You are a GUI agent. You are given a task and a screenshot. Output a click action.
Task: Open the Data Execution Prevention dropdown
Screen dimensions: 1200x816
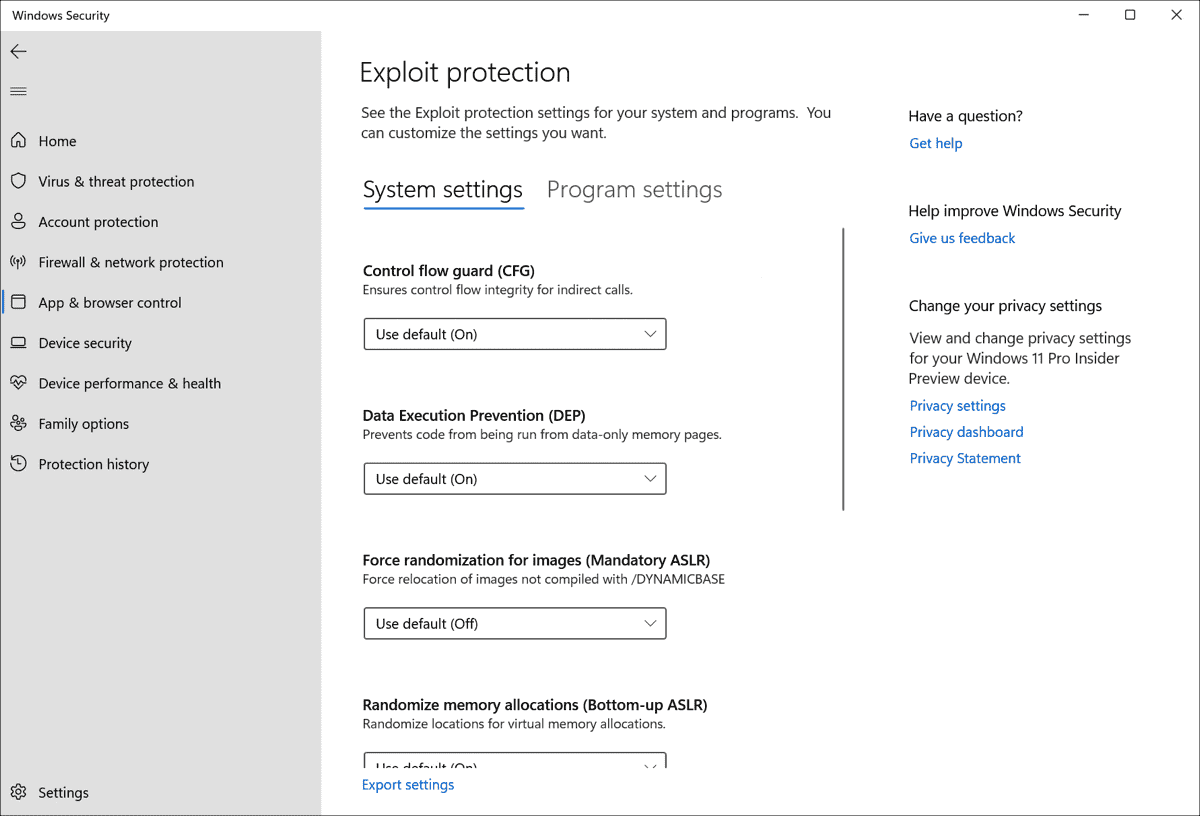click(x=515, y=479)
